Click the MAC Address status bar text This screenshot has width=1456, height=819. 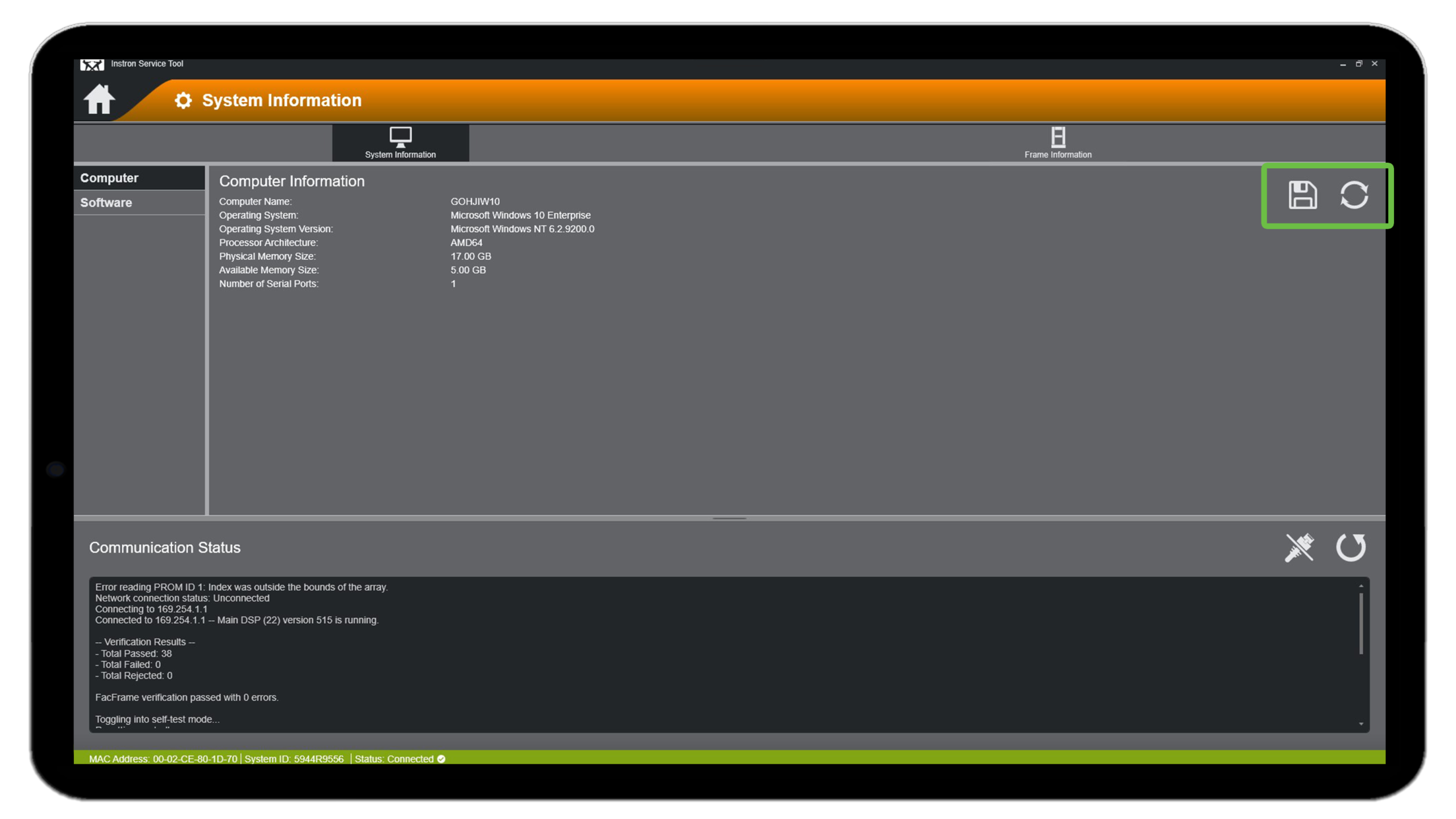(163, 759)
